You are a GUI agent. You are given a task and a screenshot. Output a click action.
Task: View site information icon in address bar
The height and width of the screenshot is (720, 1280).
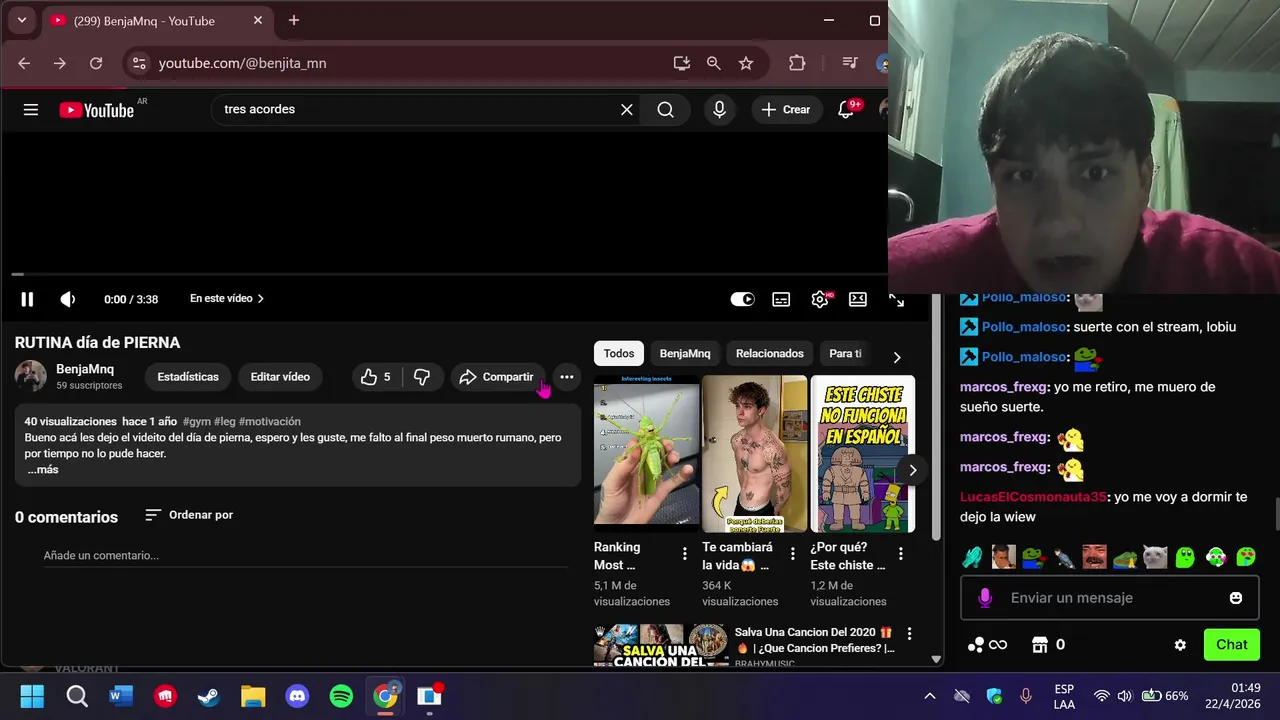pyautogui.click(x=139, y=63)
